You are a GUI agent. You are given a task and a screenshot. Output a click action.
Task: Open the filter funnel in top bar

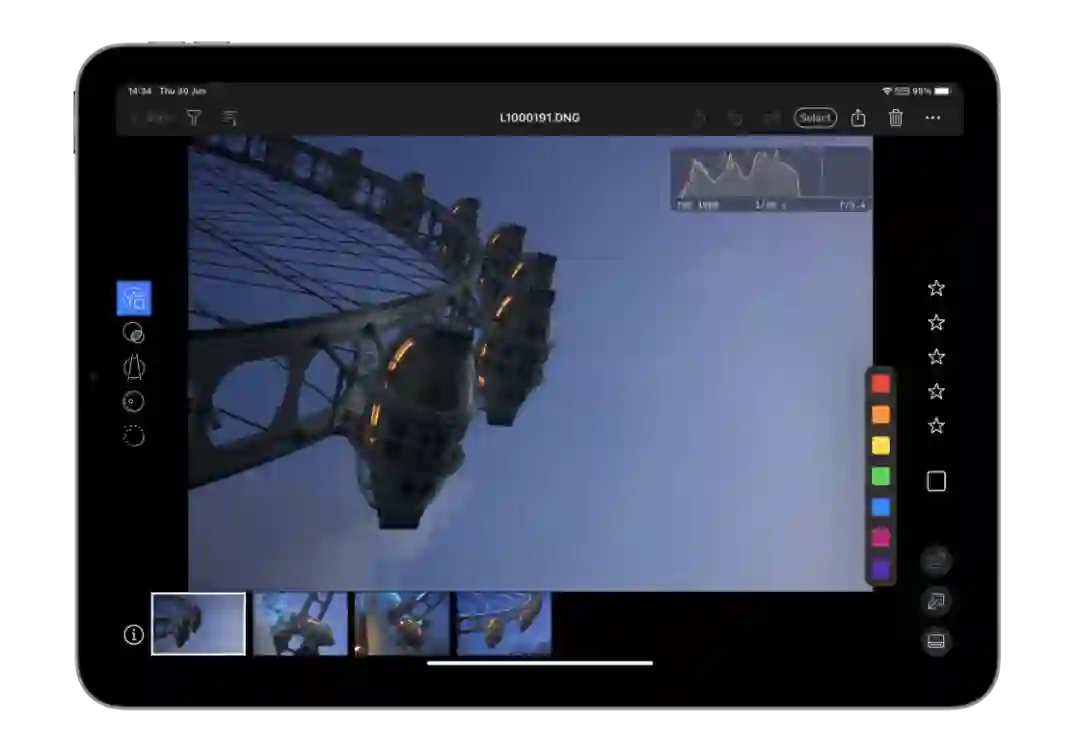click(x=194, y=118)
